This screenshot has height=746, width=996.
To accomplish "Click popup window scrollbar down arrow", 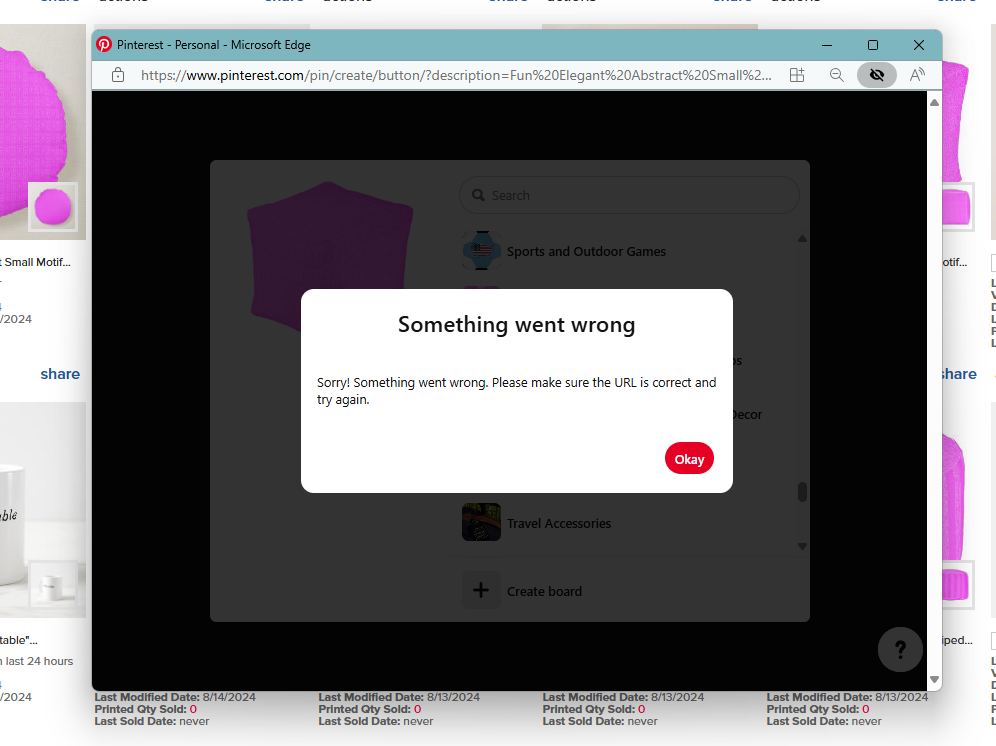I will pos(934,679).
